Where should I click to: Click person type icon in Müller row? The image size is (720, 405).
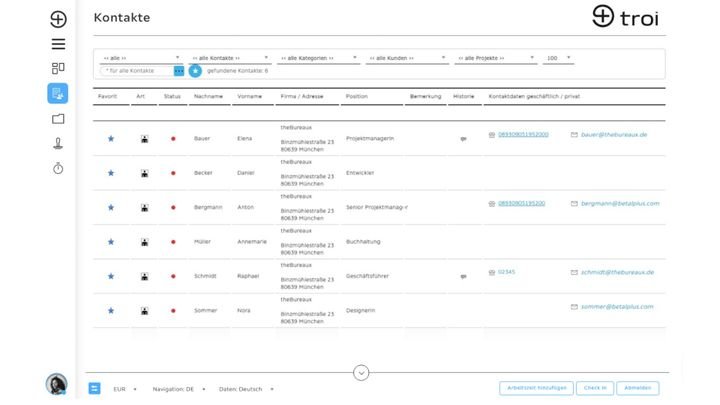[145, 242]
